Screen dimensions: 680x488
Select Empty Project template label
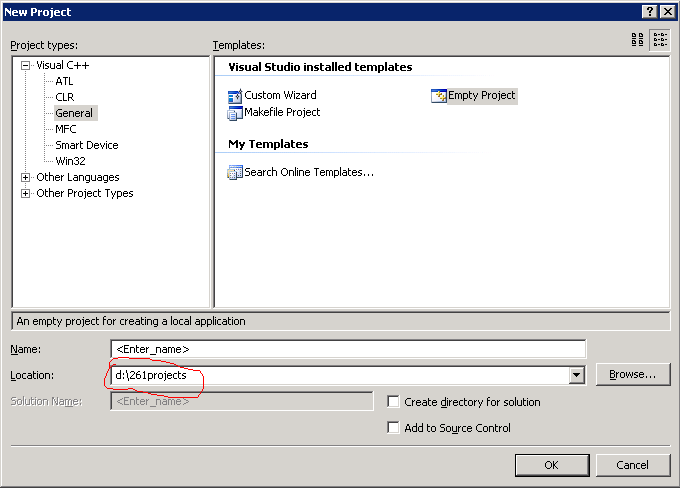pos(482,95)
